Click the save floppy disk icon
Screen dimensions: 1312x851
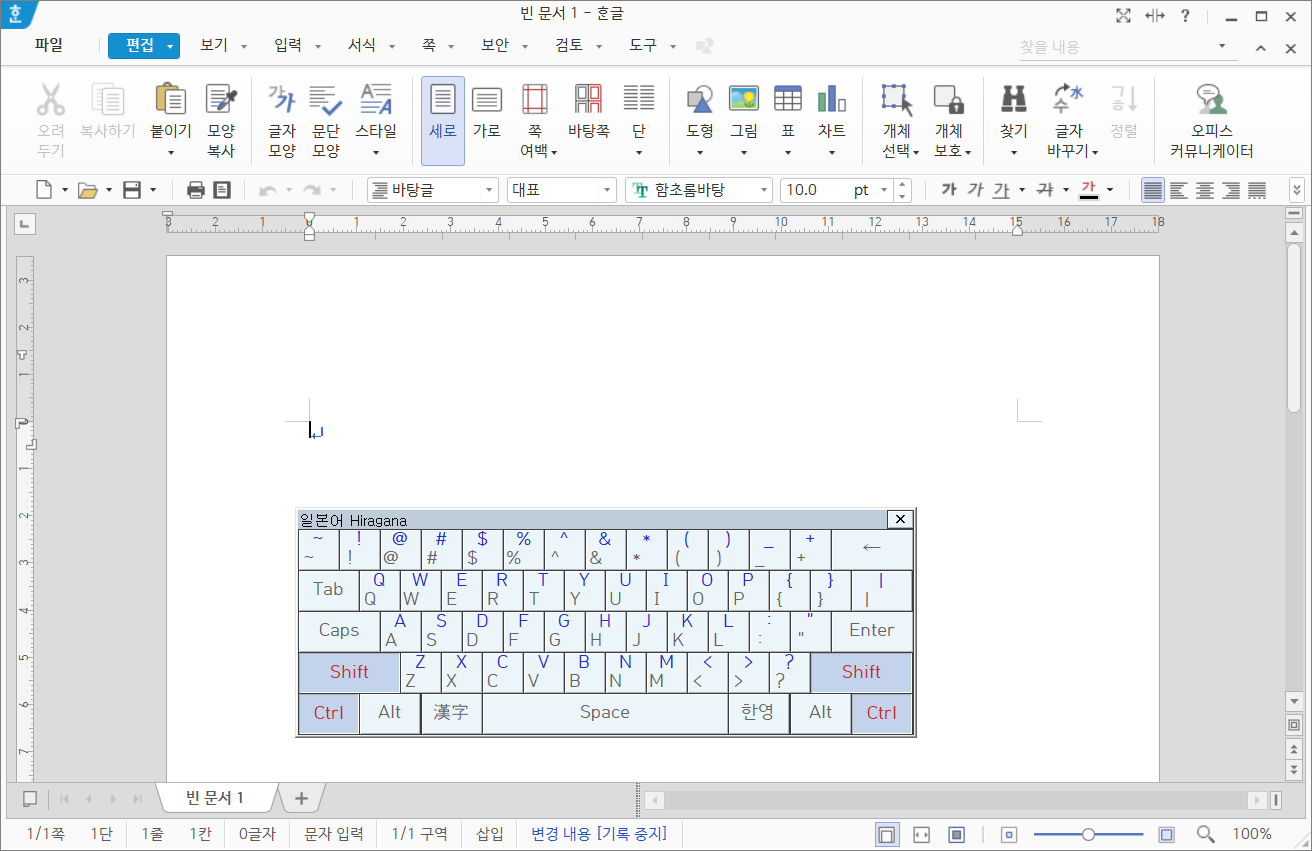coord(132,190)
